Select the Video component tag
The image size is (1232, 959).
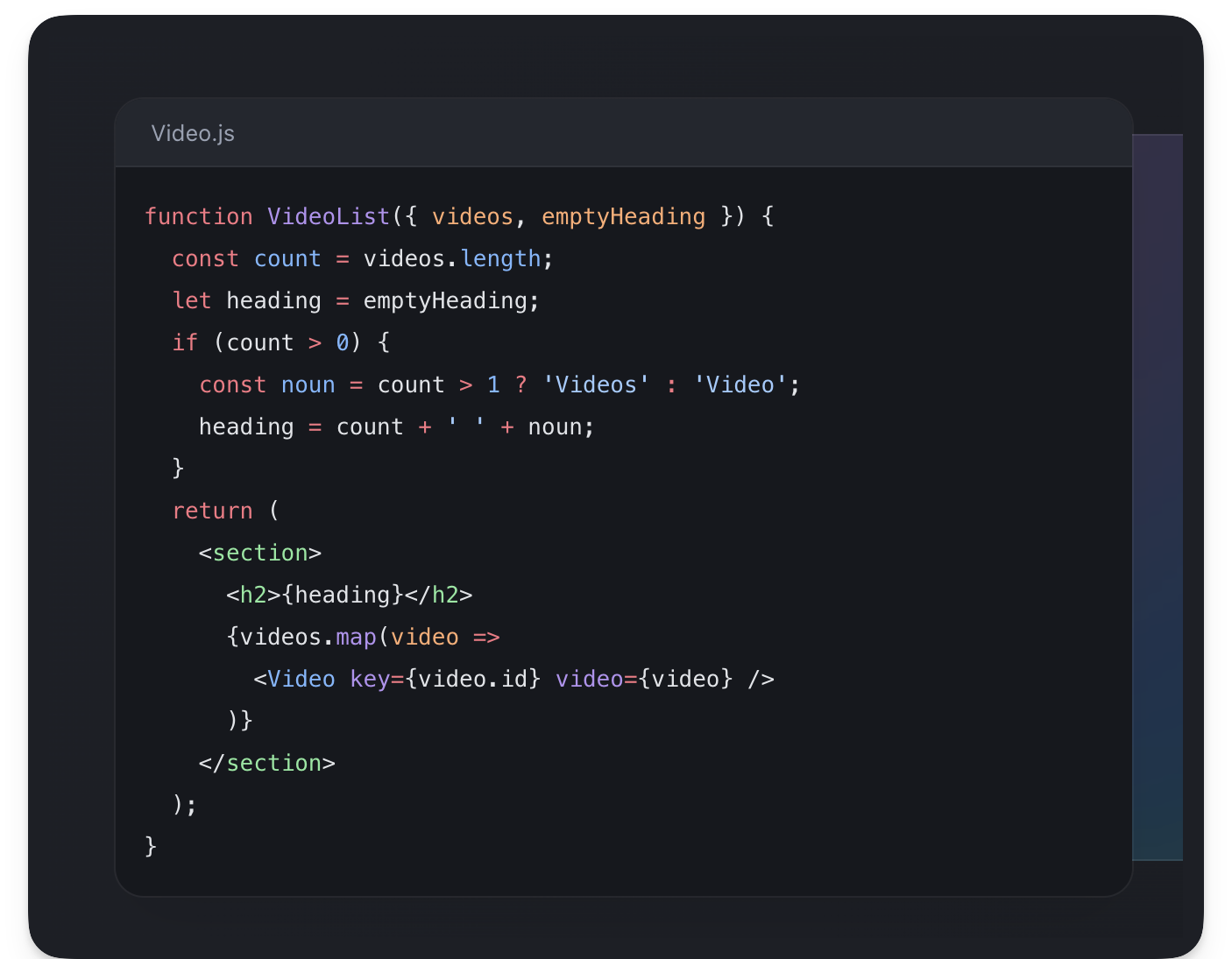point(294,679)
